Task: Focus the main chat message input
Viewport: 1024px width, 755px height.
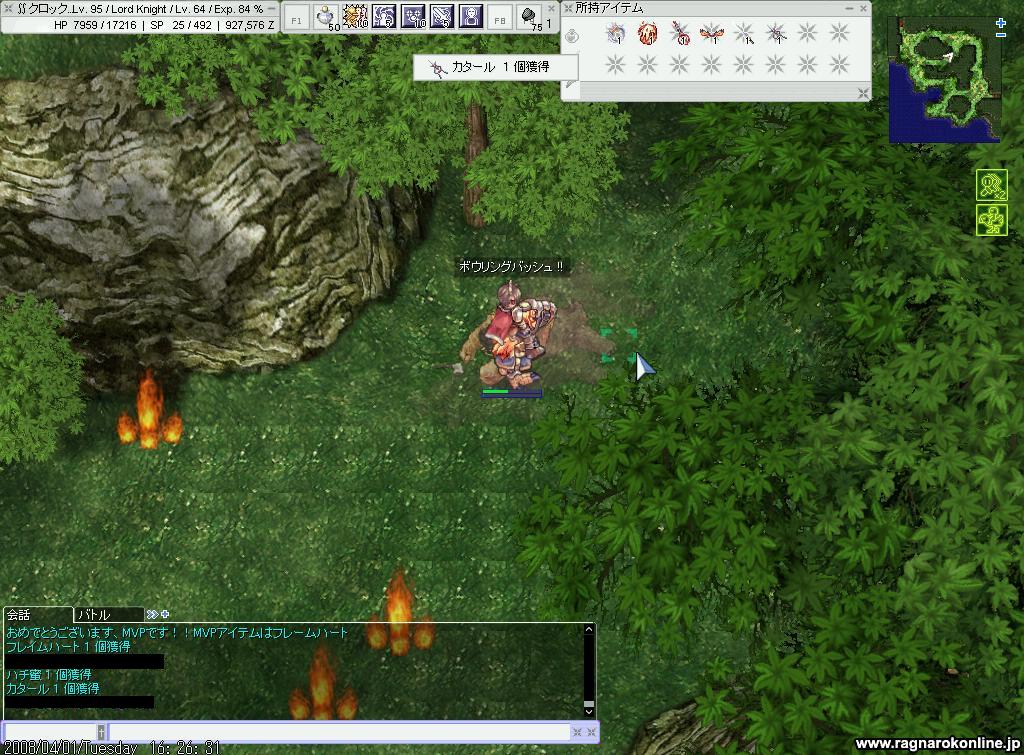Action: (339, 731)
